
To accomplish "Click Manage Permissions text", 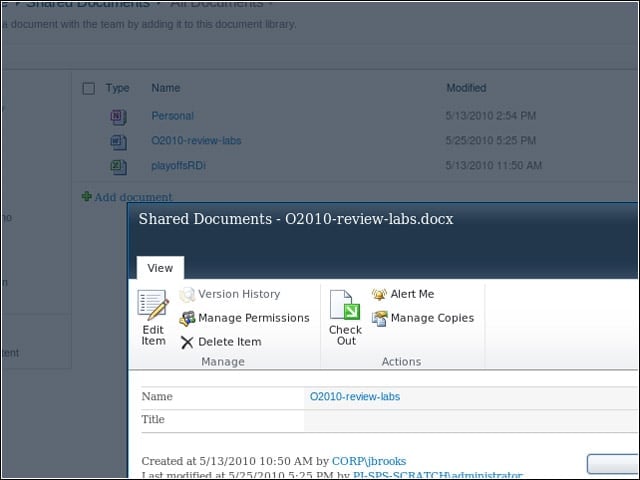I will 254,318.
